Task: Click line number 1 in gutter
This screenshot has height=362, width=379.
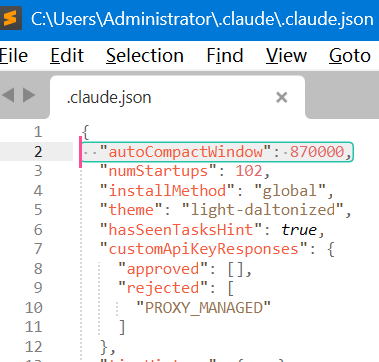Action: (x=38, y=132)
